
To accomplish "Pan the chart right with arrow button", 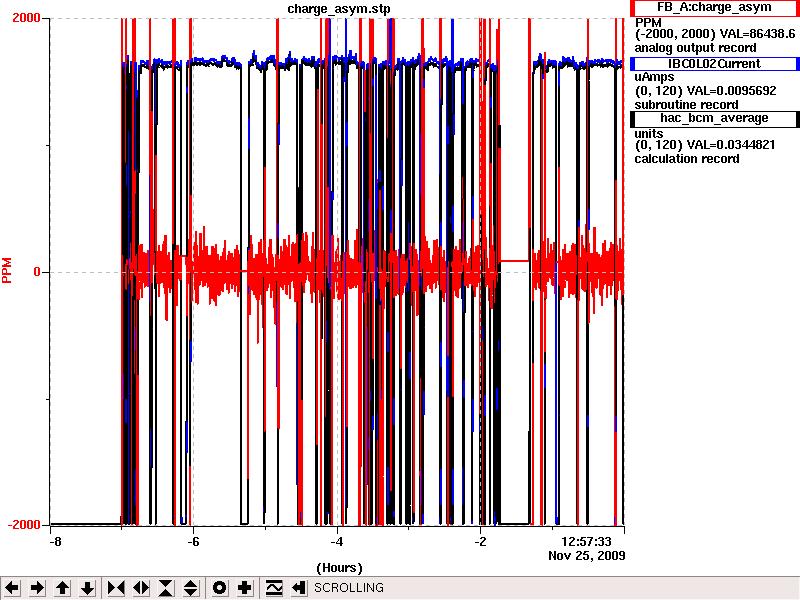I will 37,588.
